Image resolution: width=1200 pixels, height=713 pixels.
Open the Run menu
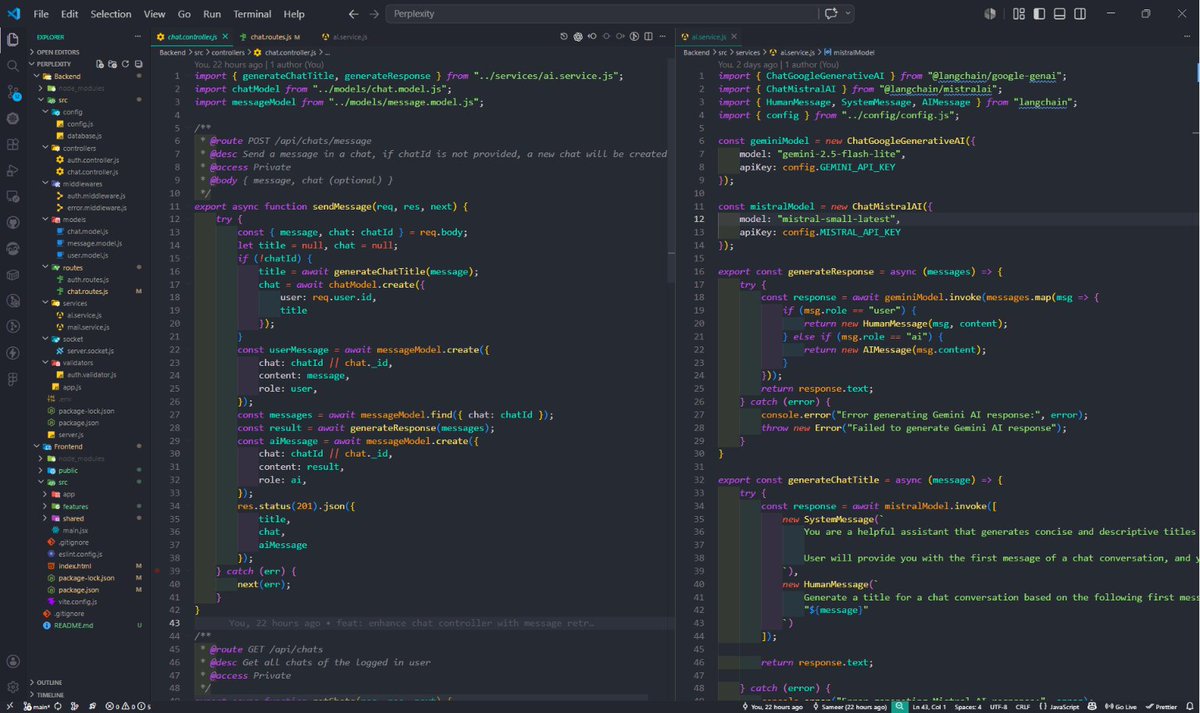212,14
